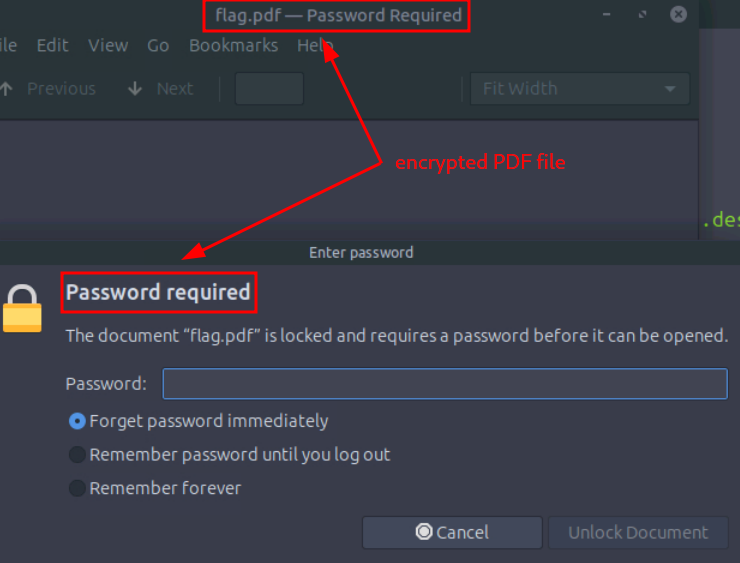Click the padlock icon in password dialog
The width and height of the screenshot is (740, 563).
[x=22, y=309]
